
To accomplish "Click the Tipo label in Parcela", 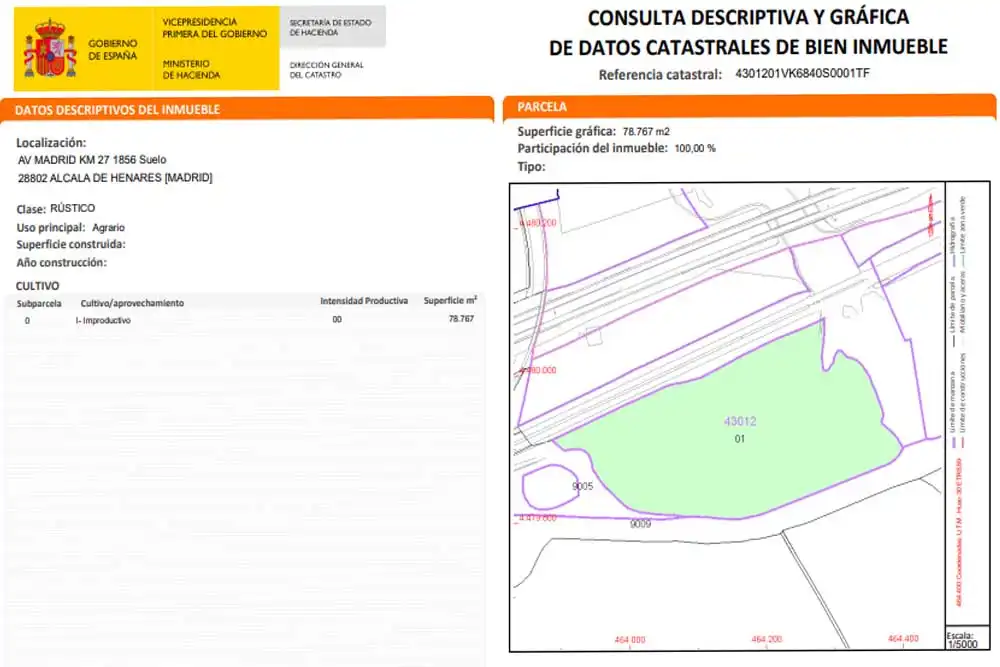I will coord(531,167).
